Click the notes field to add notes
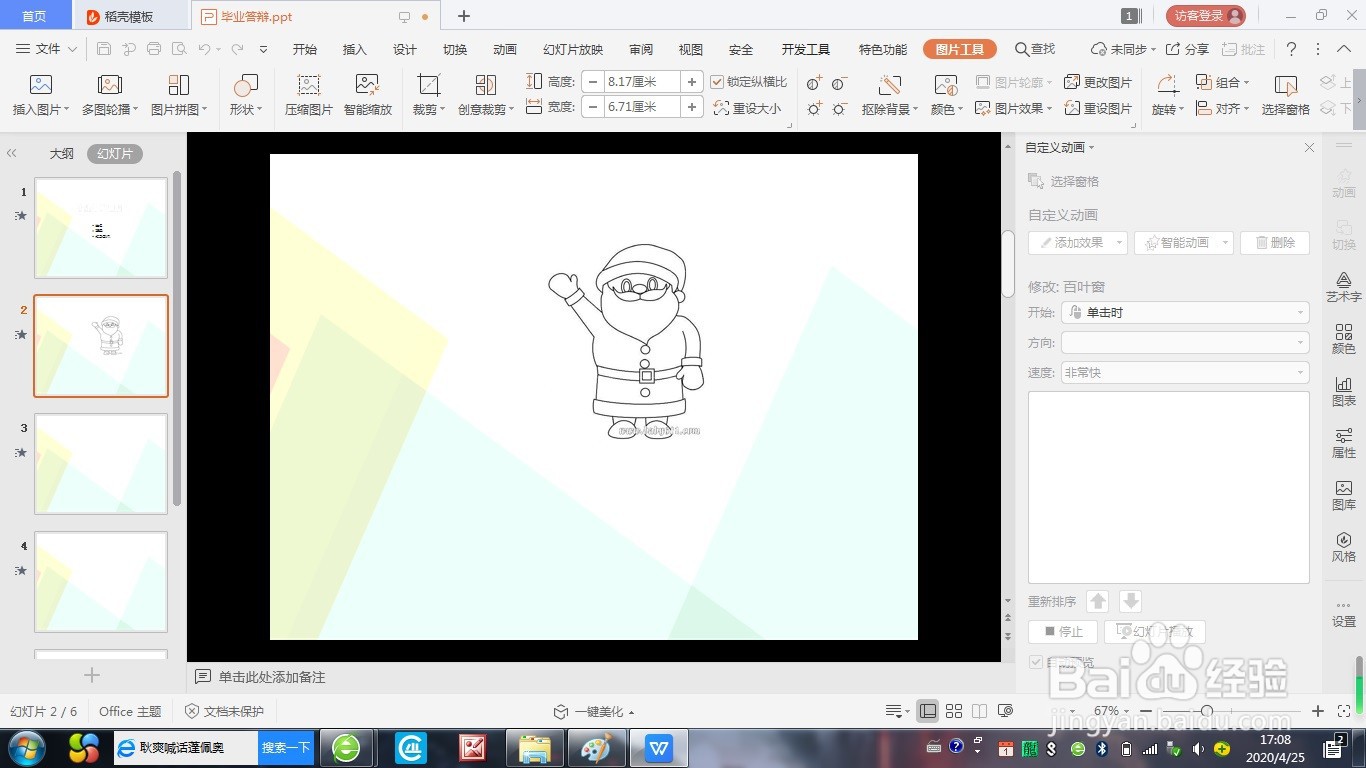Screen dimensions: 1366x768 coord(272,677)
